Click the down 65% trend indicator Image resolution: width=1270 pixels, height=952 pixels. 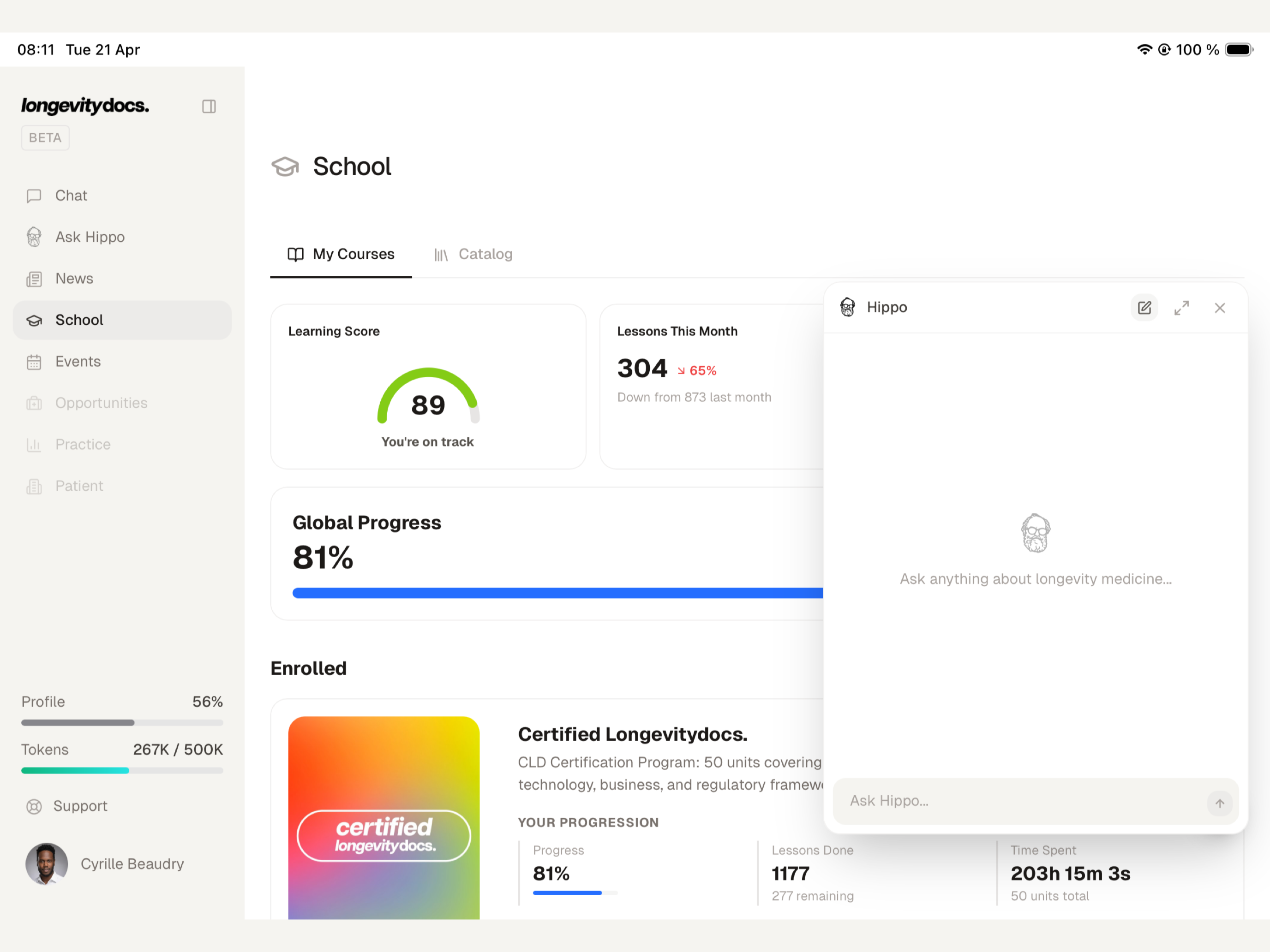(x=696, y=371)
